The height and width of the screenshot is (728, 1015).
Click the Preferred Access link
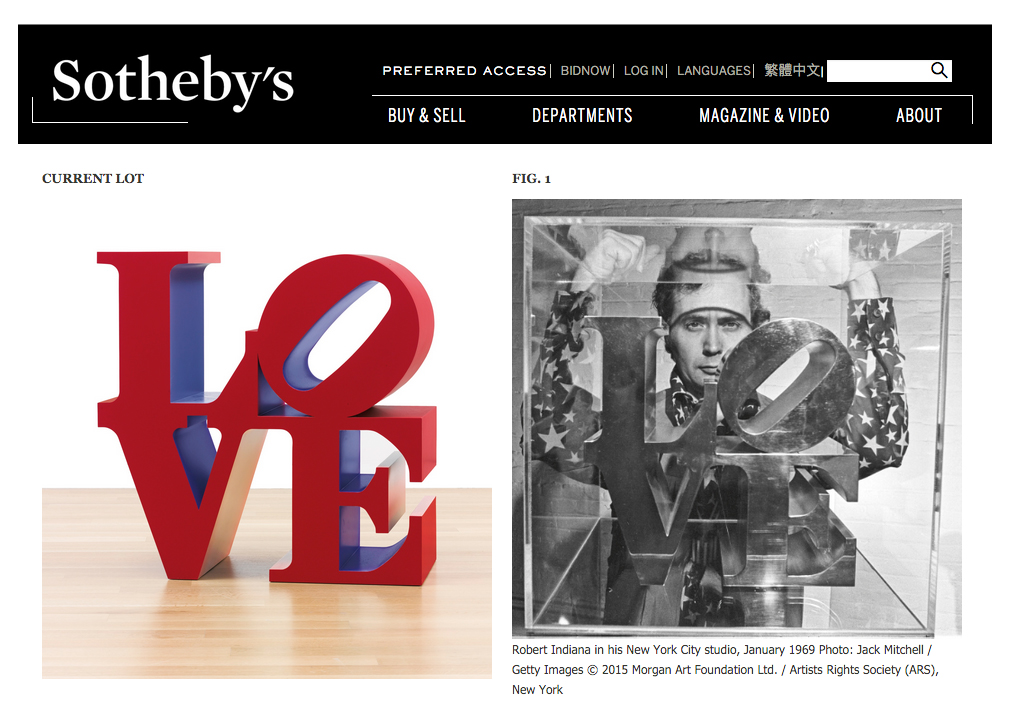[464, 71]
